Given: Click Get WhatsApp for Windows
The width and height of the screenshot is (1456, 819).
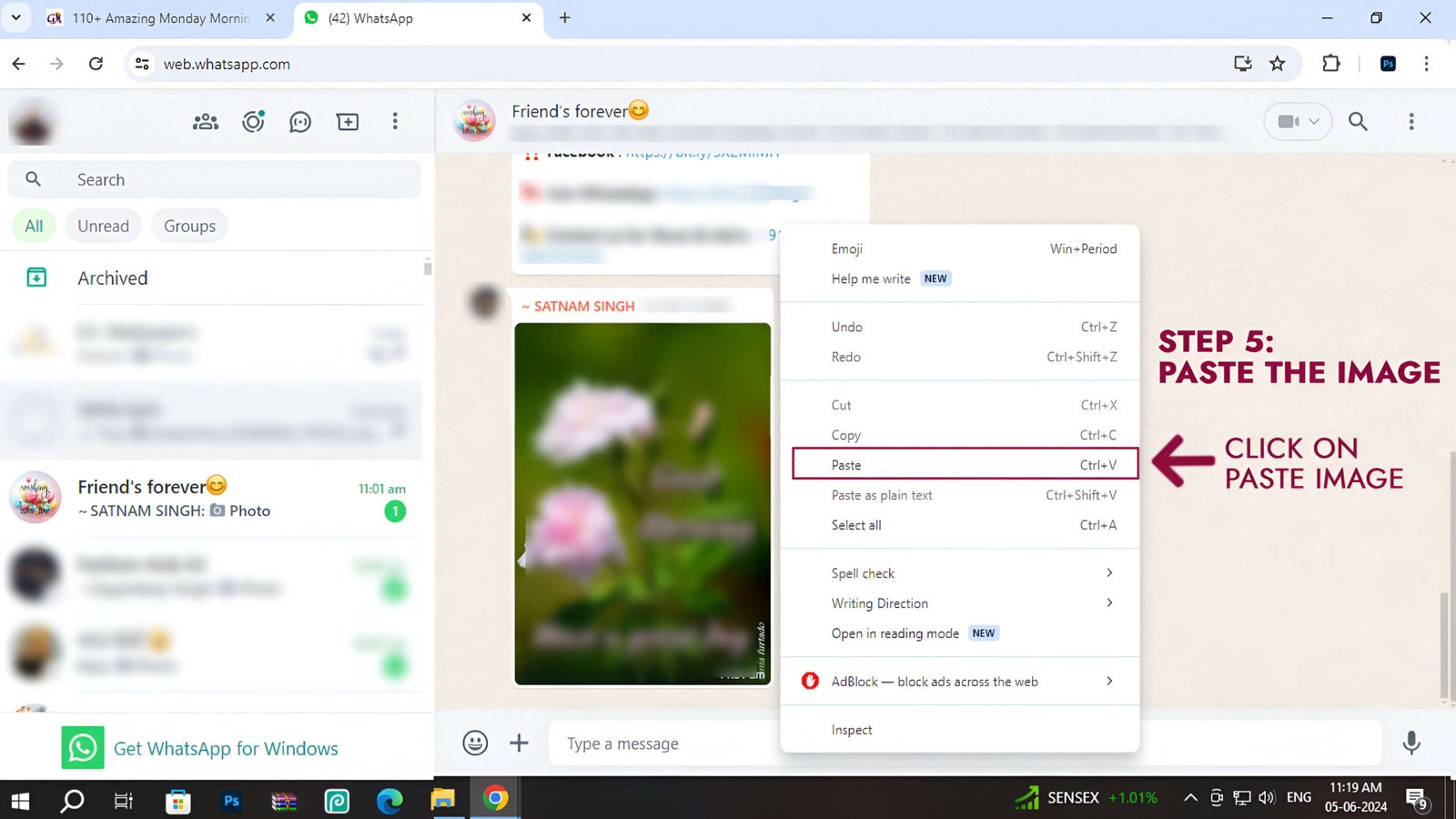Looking at the screenshot, I should pyautogui.click(x=226, y=748).
